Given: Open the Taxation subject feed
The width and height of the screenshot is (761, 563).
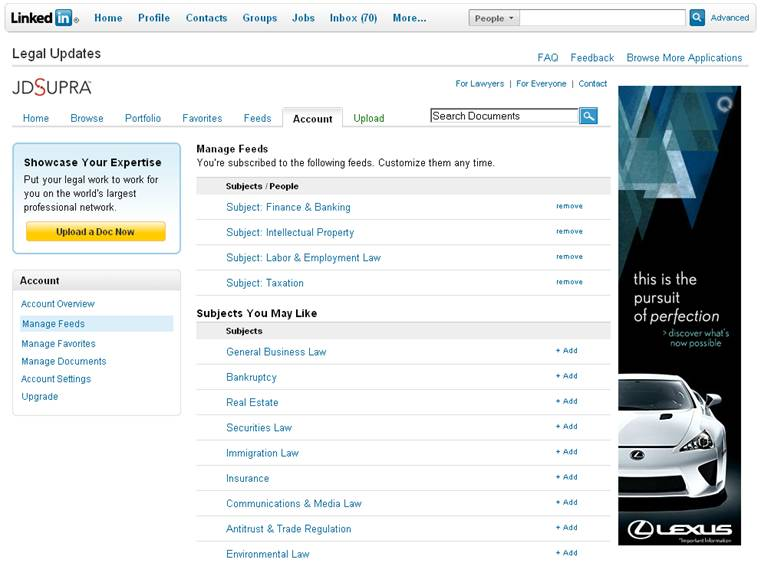Looking at the screenshot, I should click(x=265, y=283).
